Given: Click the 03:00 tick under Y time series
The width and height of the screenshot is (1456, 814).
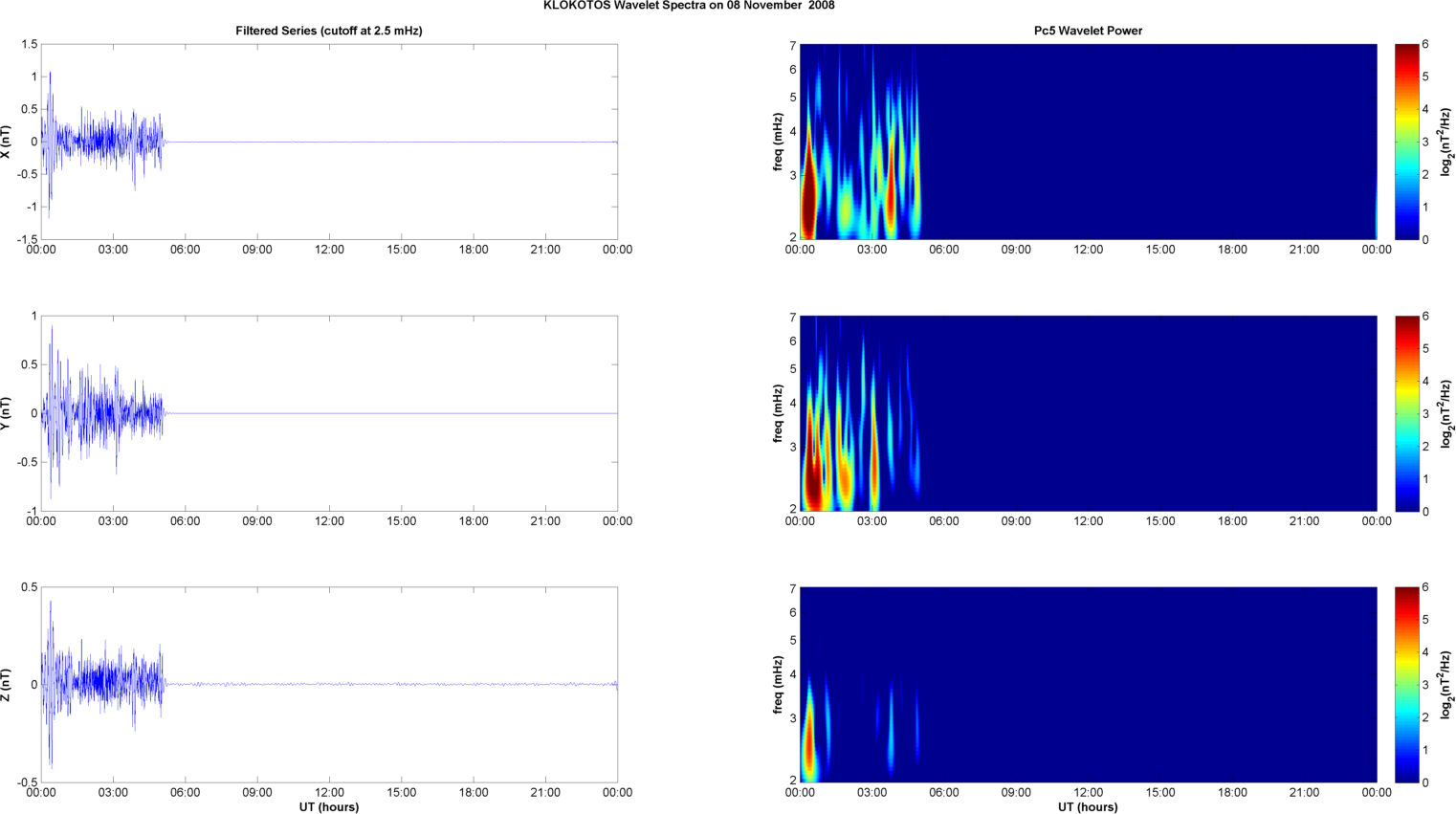Looking at the screenshot, I should [113, 521].
